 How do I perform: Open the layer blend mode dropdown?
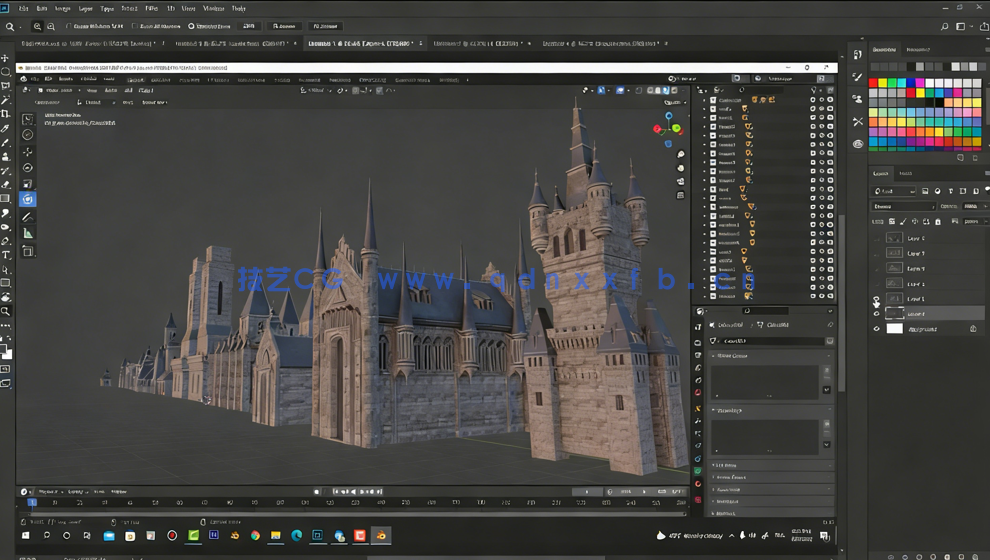pos(904,206)
